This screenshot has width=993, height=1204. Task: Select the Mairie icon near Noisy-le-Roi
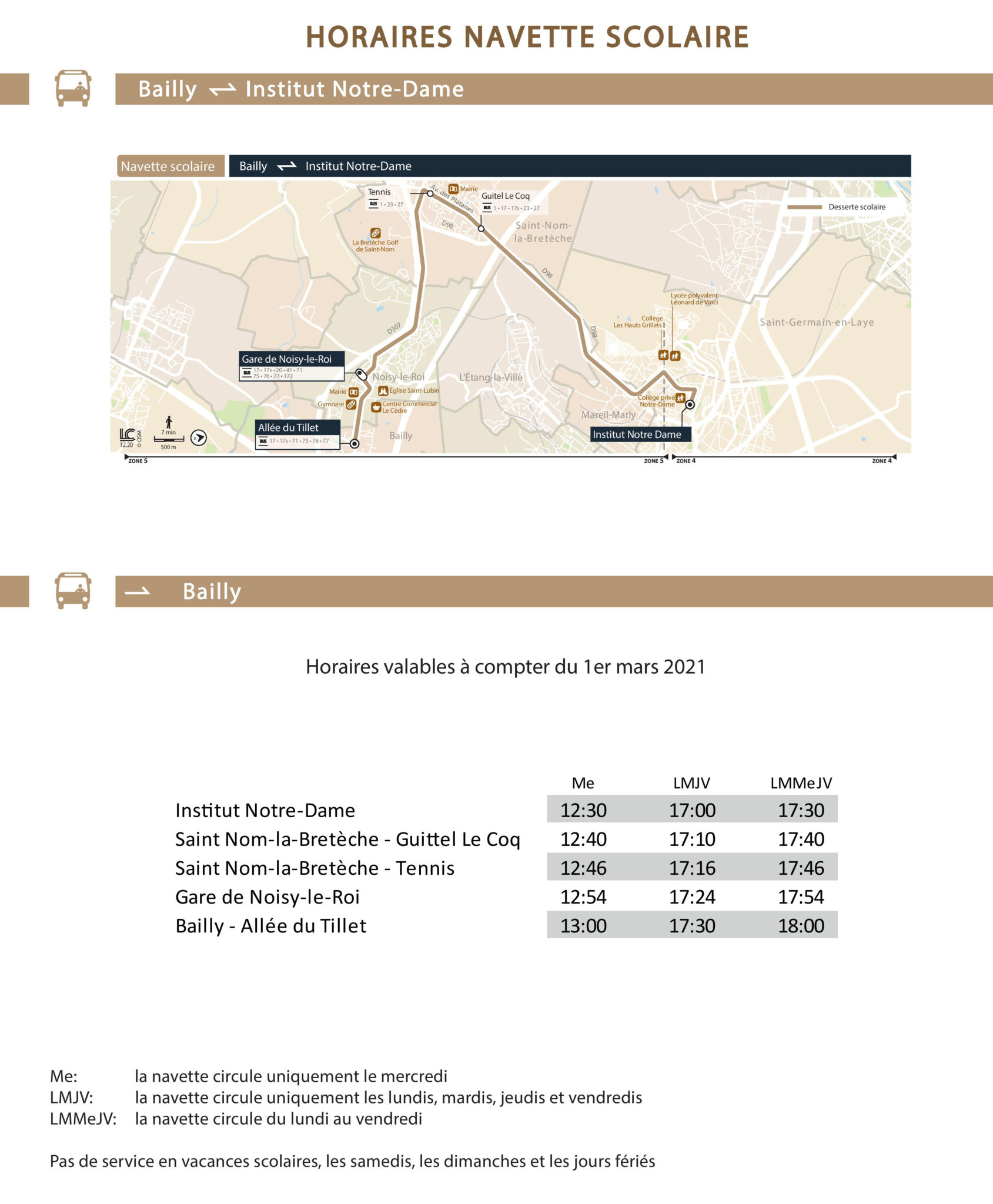[353, 392]
